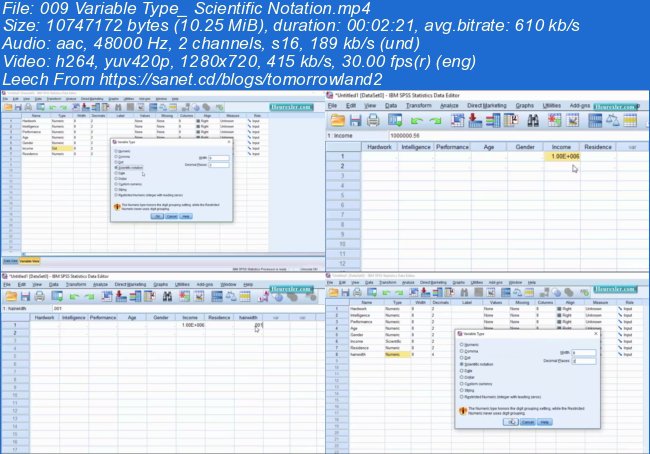Click Split File icon in bottom-left panel
This screenshot has height=454, width=650.
coord(217,296)
